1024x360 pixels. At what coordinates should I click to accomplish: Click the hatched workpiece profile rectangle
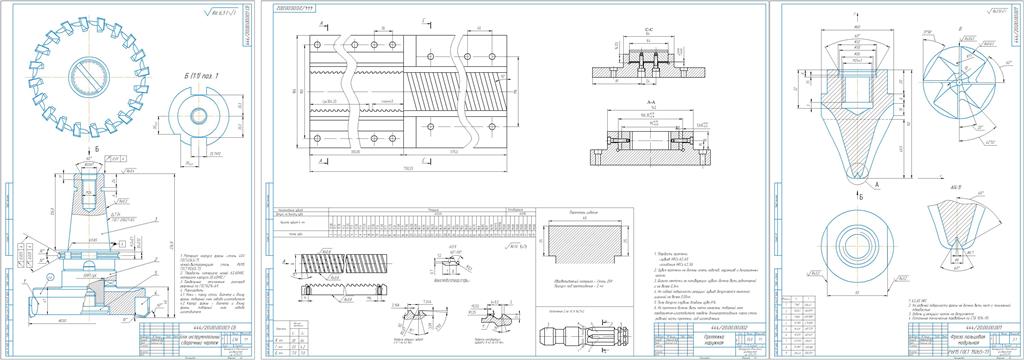click(584, 242)
